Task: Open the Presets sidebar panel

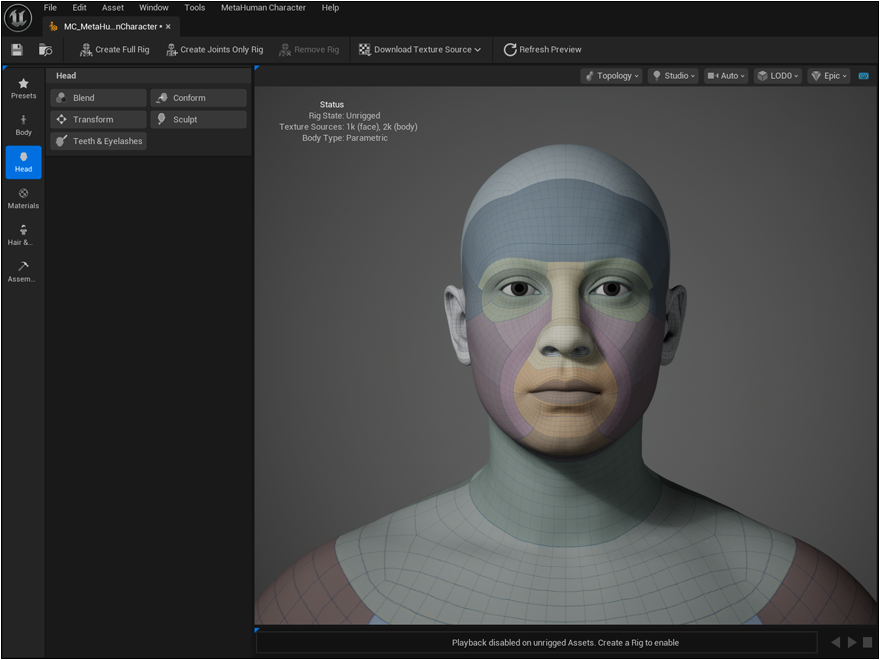Action: click(x=24, y=89)
